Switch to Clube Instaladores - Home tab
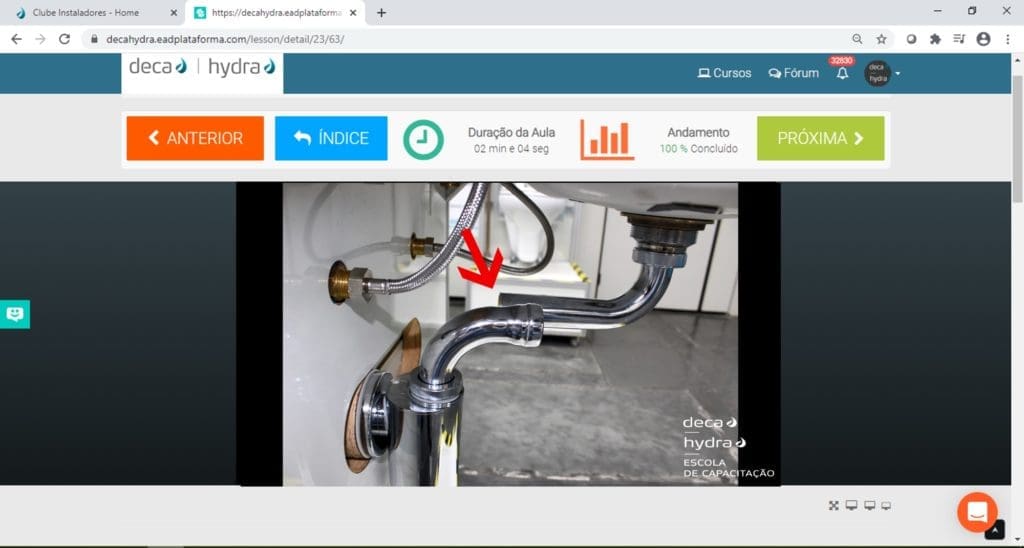 pyautogui.click(x=93, y=12)
